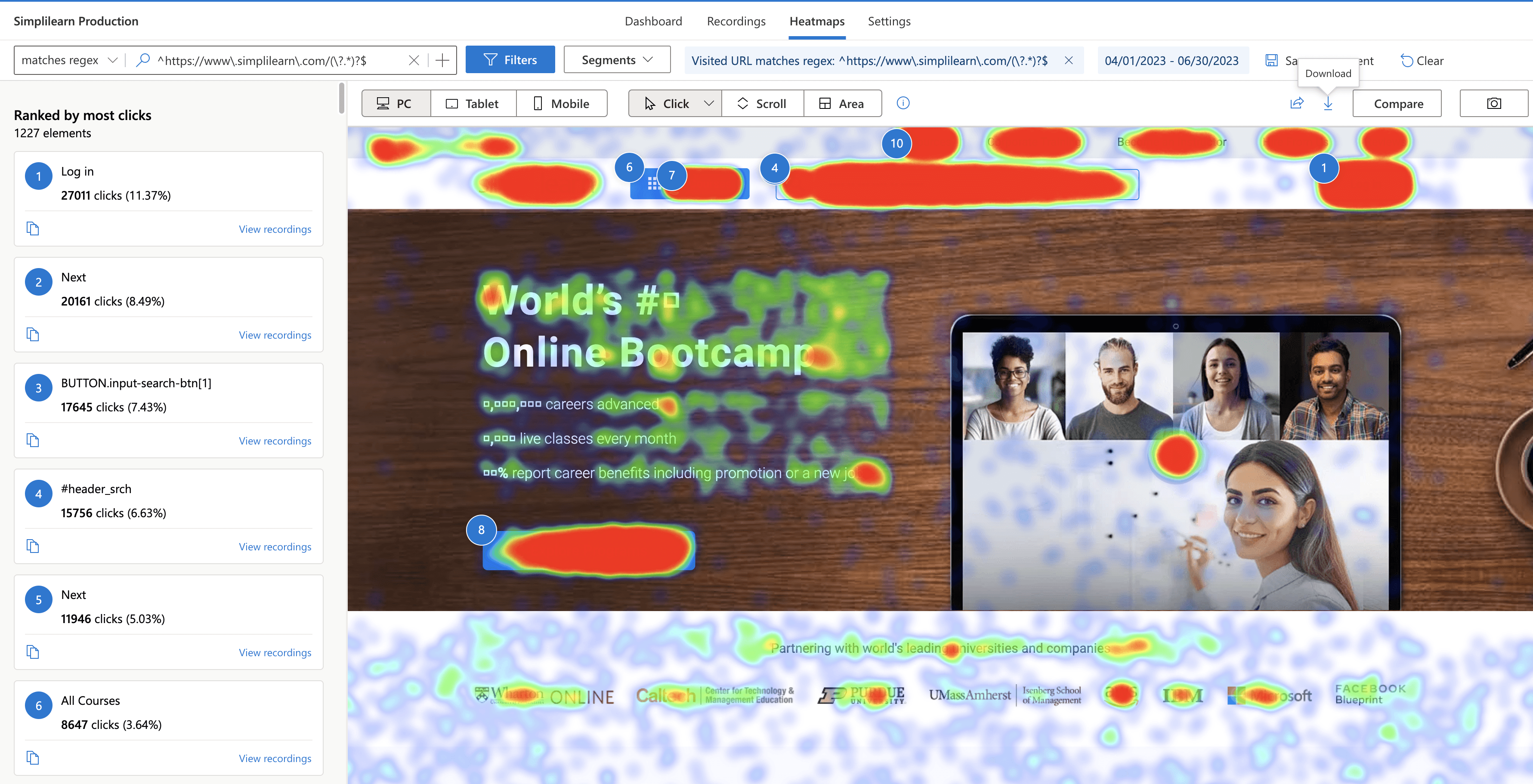View recordings for Next with 11946 clicks
This screenshot has width=1533, height=784.
[275, 652]
